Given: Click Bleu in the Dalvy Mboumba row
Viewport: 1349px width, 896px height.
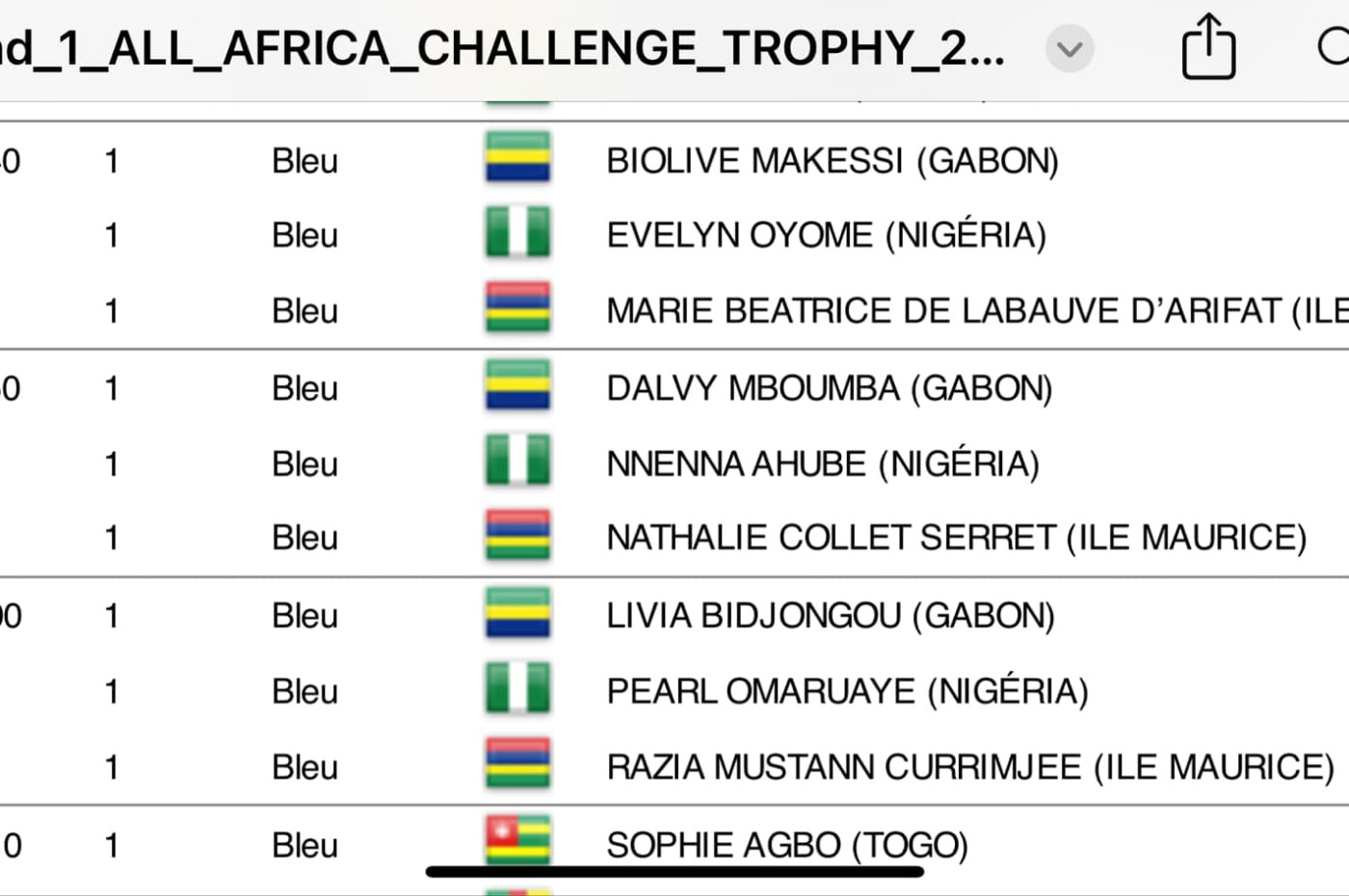Looking at the screenshot, I should [x=304, y=387].
